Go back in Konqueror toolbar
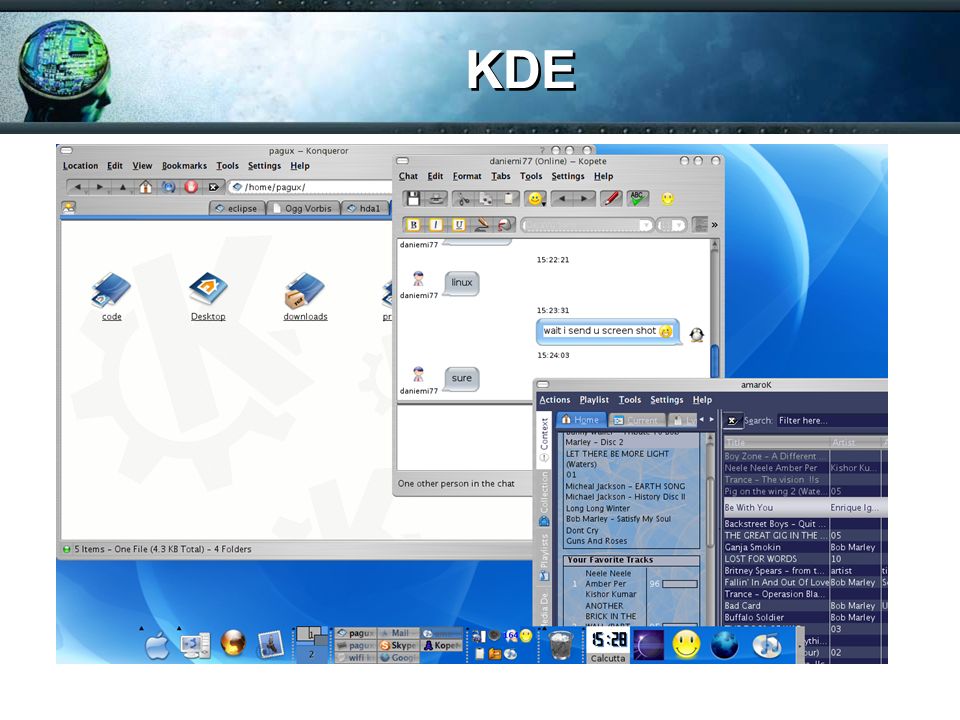960x720 pixels. point(78,187)
